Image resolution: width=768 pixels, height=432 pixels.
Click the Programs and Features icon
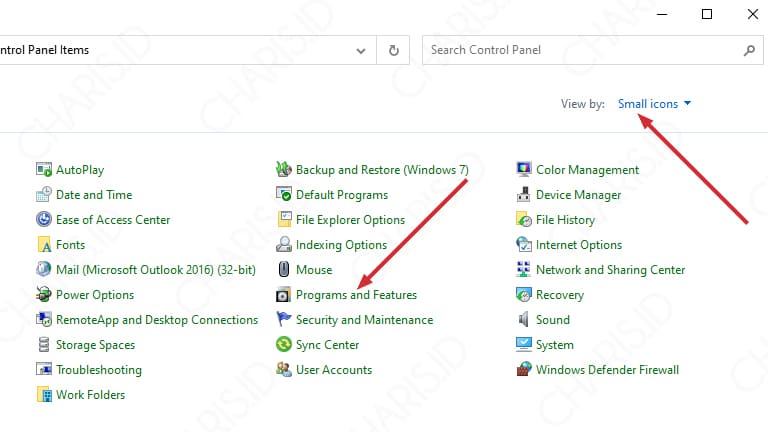tap(284, 295)
